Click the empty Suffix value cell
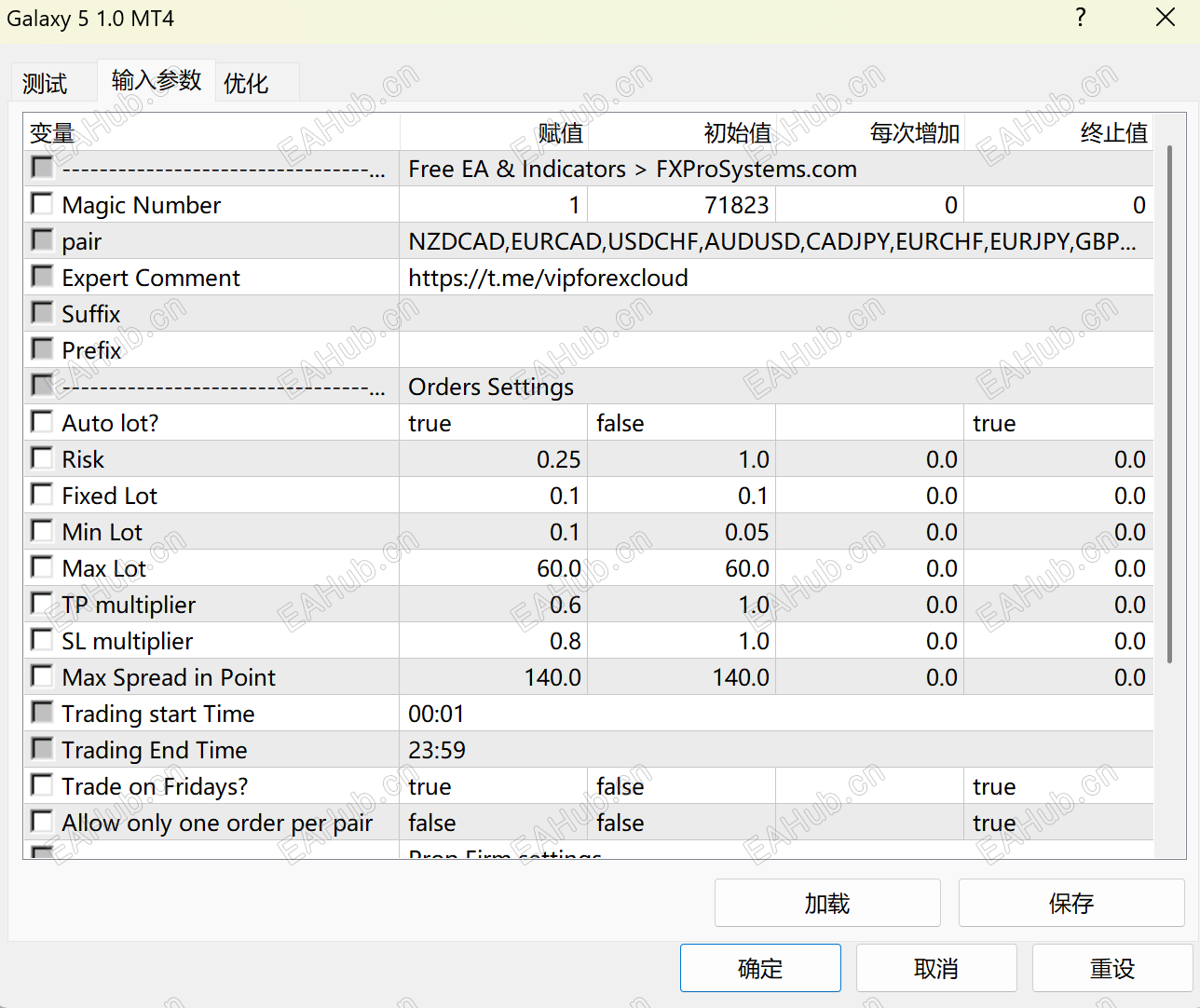Image resolution: width=1200 pixels, height=1008 pixels. tap(777, 314)
